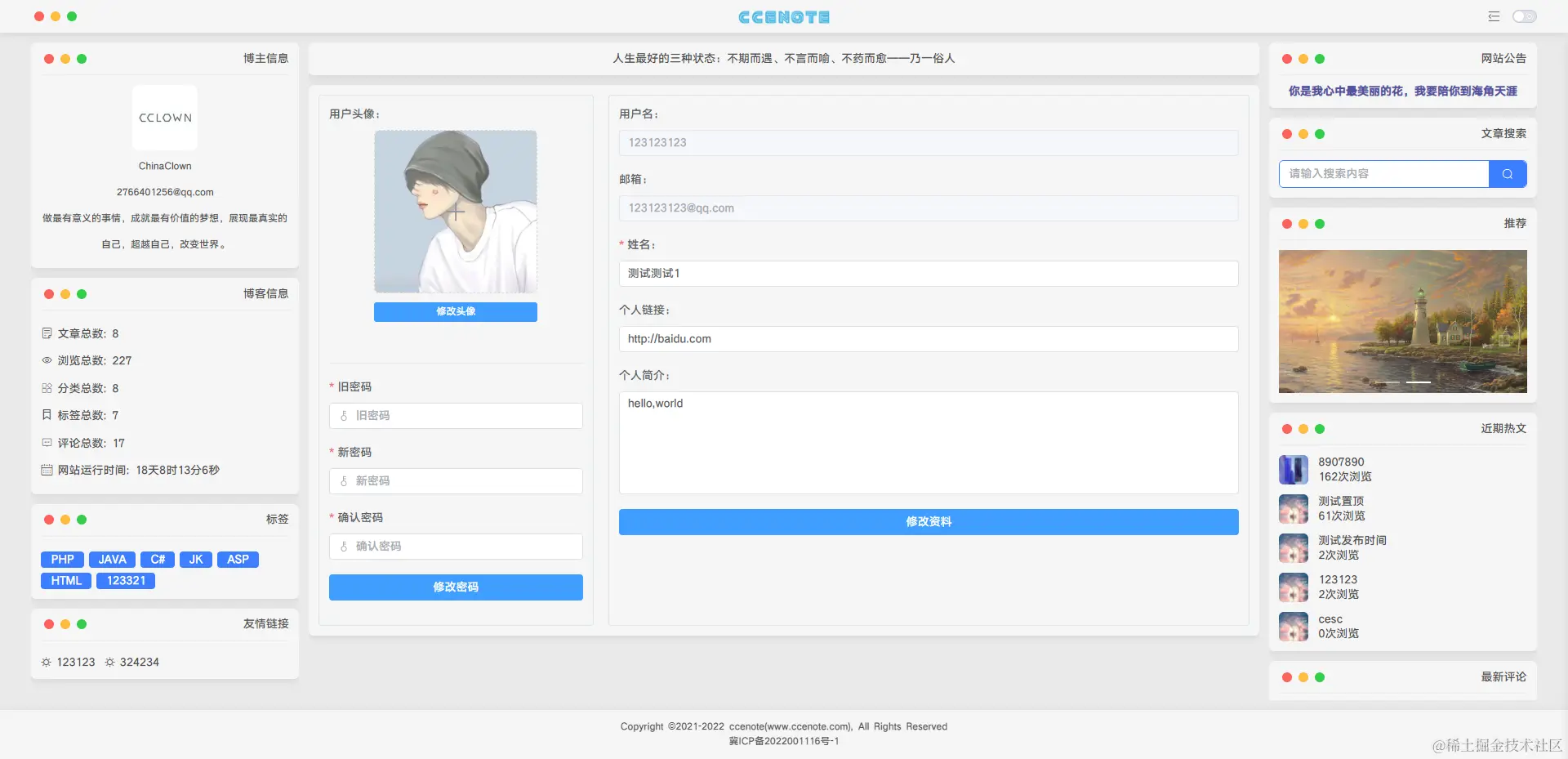Open the 123123 friendly link
1568x759 pixels.
76,663
